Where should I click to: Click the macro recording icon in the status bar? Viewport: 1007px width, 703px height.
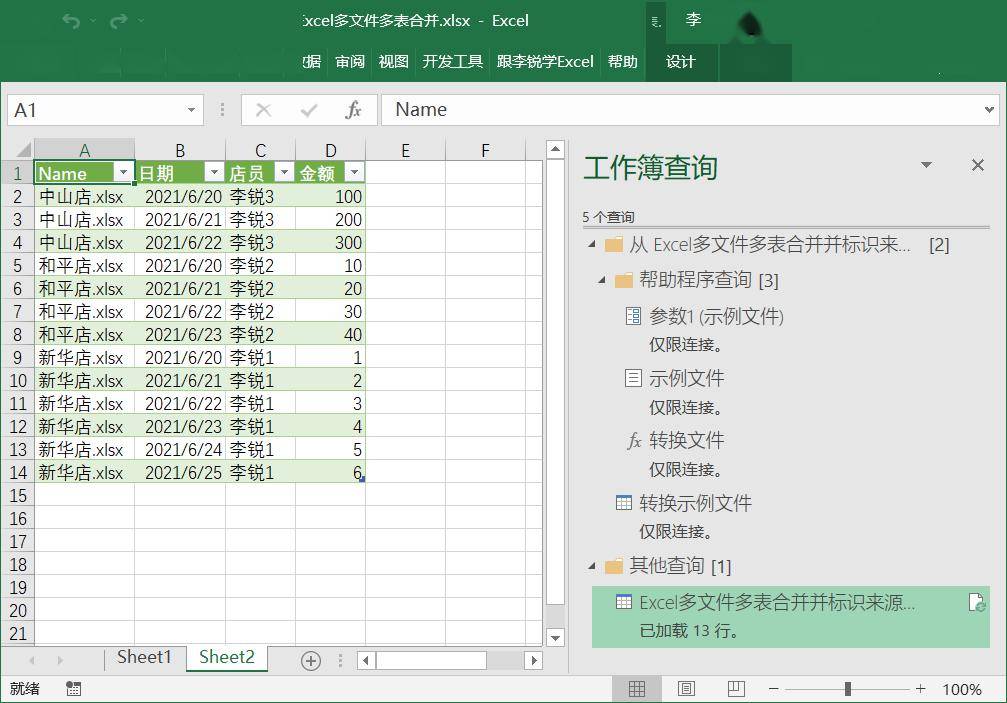click(x=73, y=689)
